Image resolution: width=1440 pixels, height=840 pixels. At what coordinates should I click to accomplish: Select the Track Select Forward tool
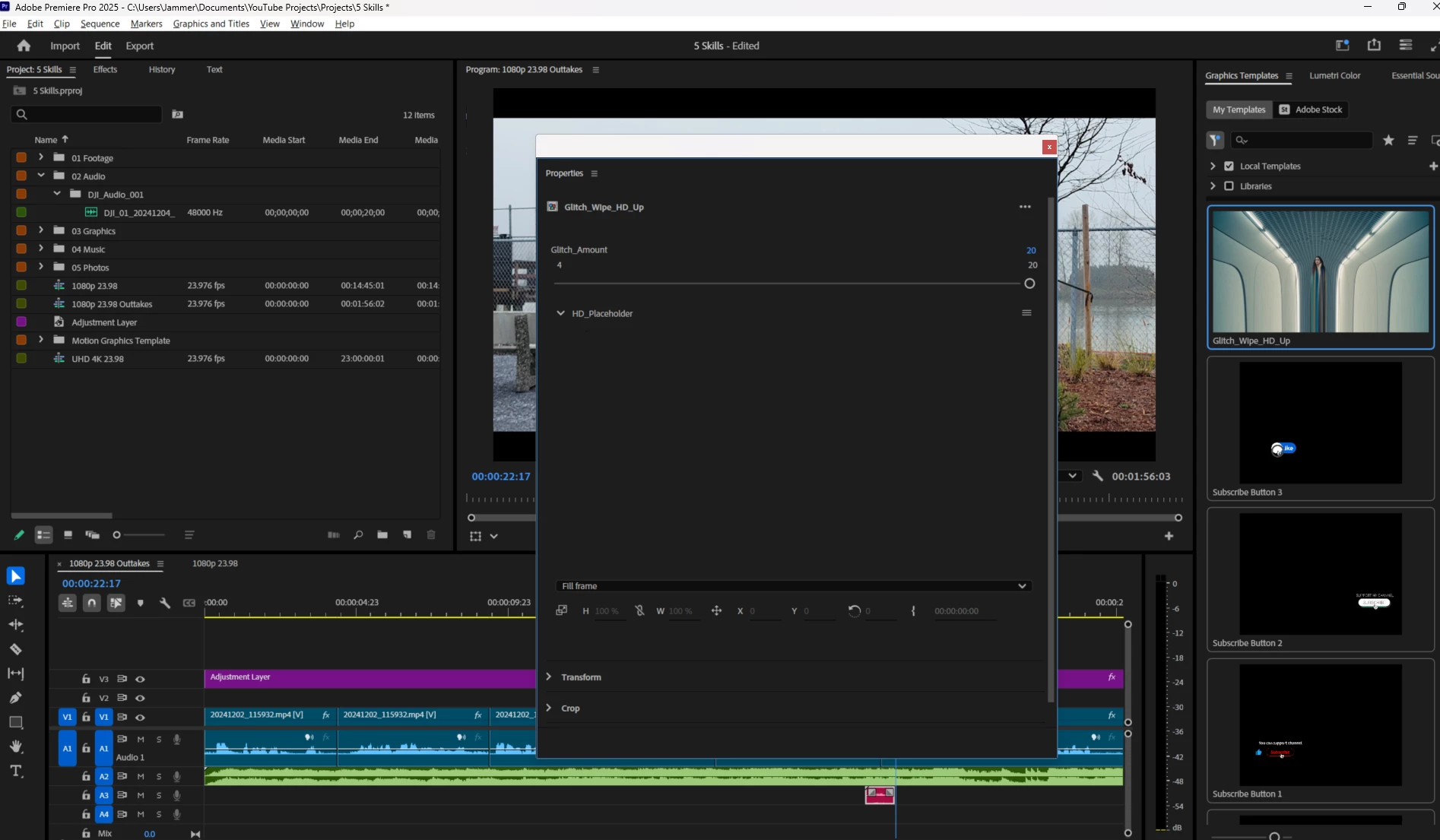16,601
